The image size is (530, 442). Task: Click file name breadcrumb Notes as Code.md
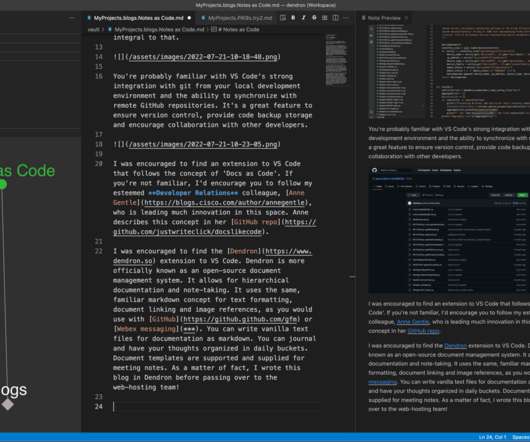pos(159,30)
